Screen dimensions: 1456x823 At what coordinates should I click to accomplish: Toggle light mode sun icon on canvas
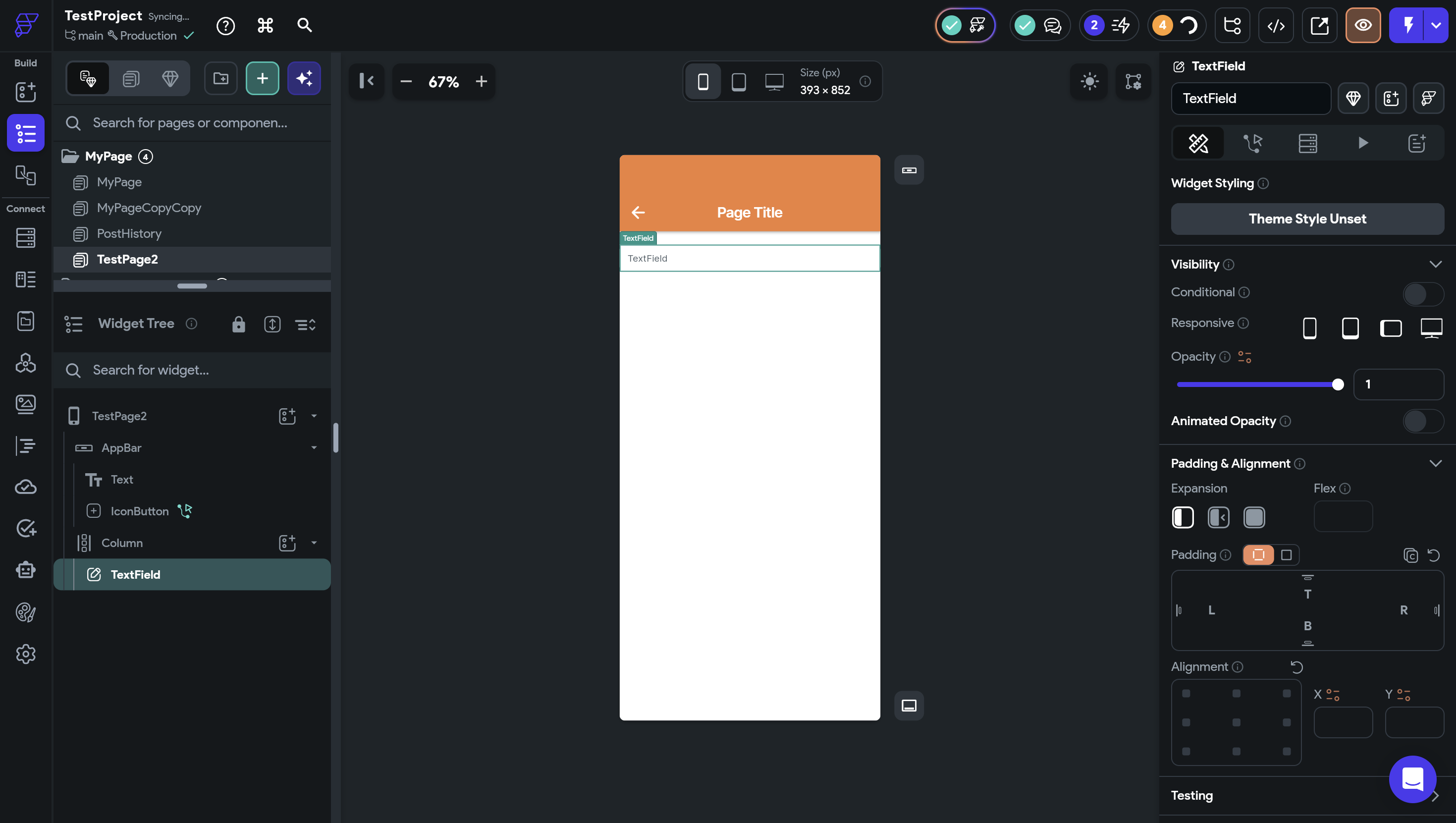click(1089, 81)
